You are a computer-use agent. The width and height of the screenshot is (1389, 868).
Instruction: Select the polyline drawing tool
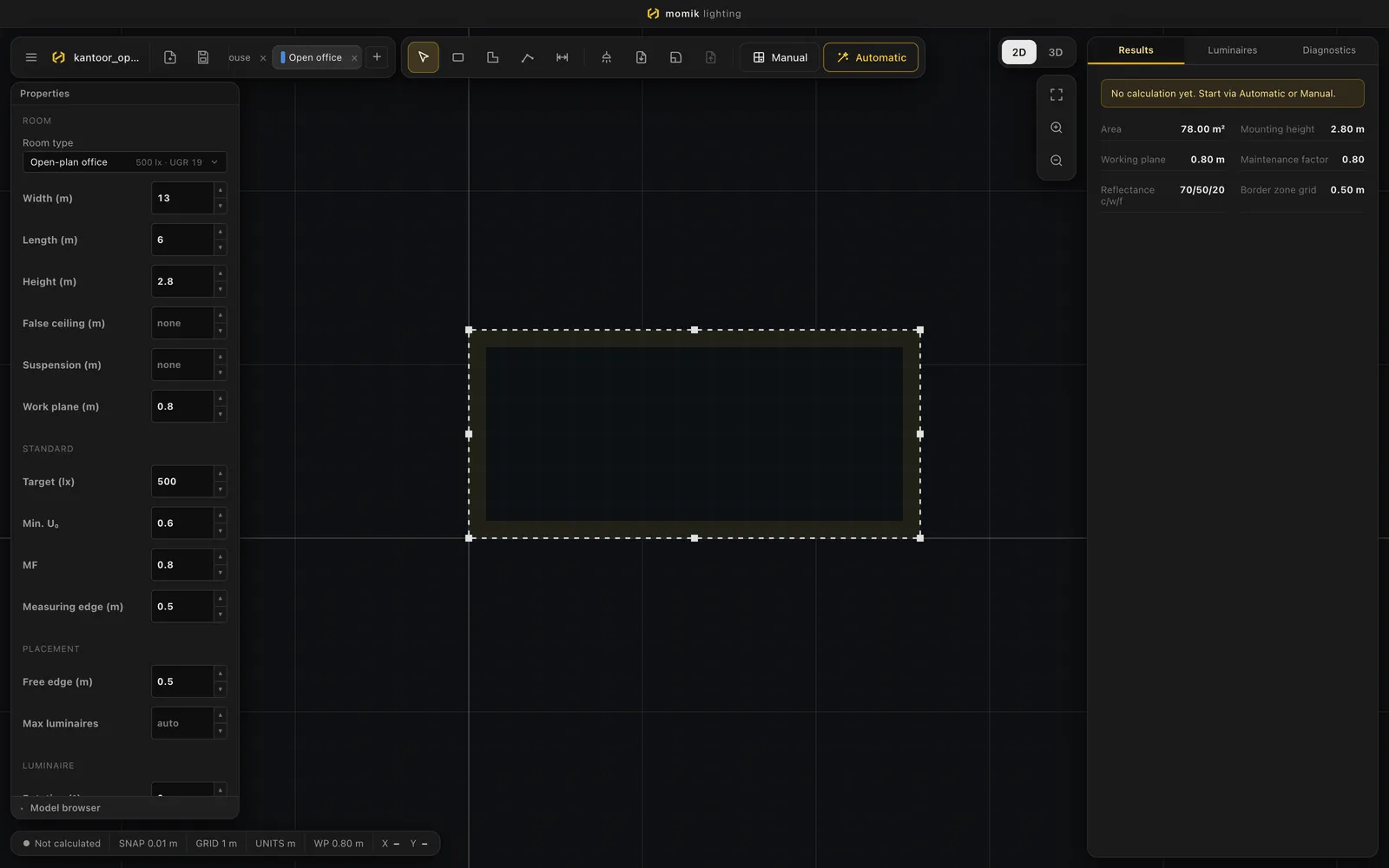pos(528,57)
